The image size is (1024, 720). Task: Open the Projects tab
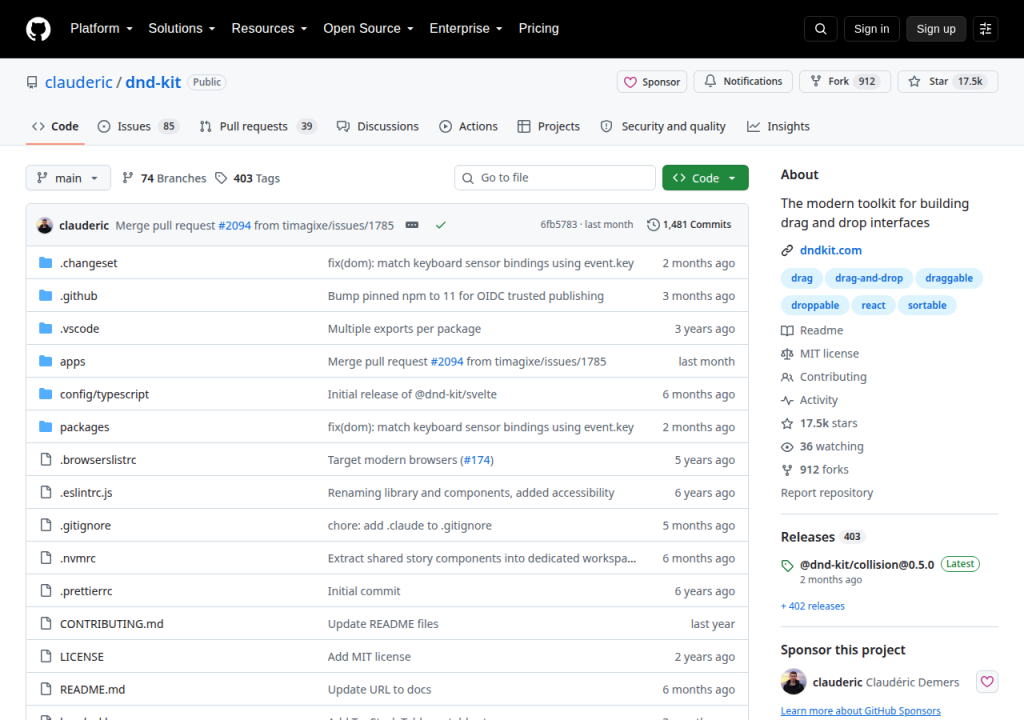549,126
